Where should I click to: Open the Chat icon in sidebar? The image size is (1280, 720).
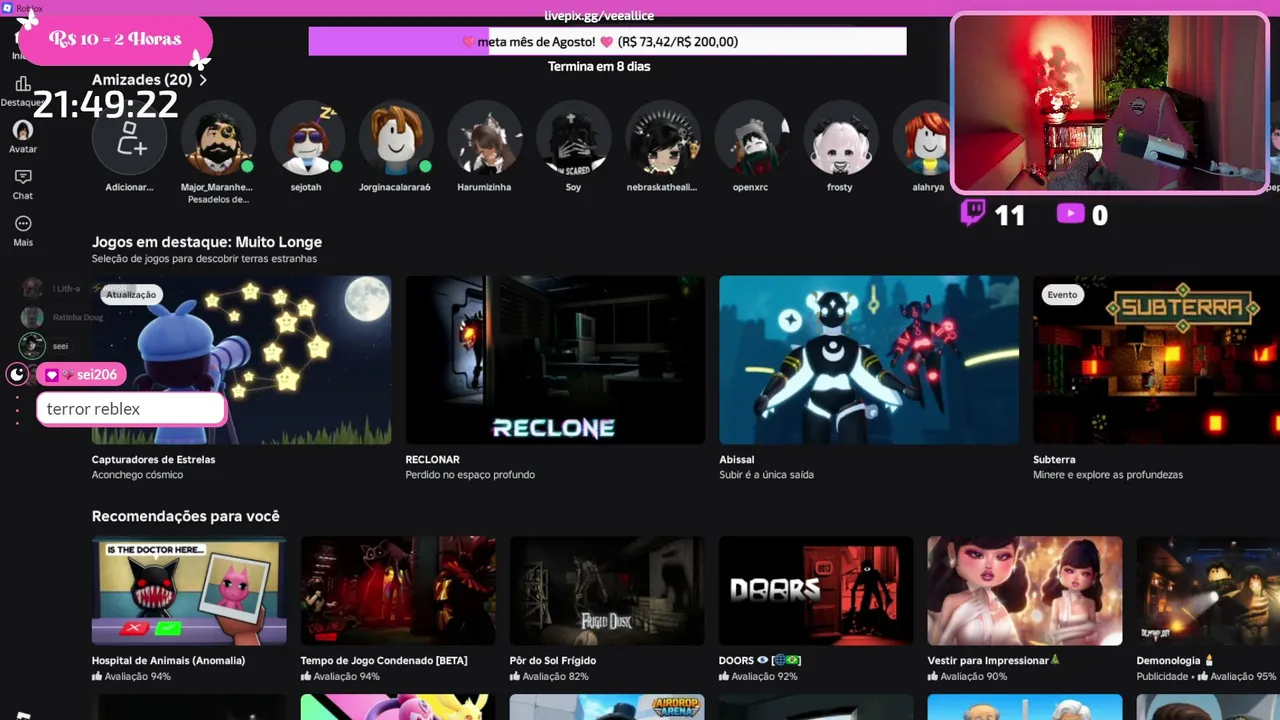[23, 177]
